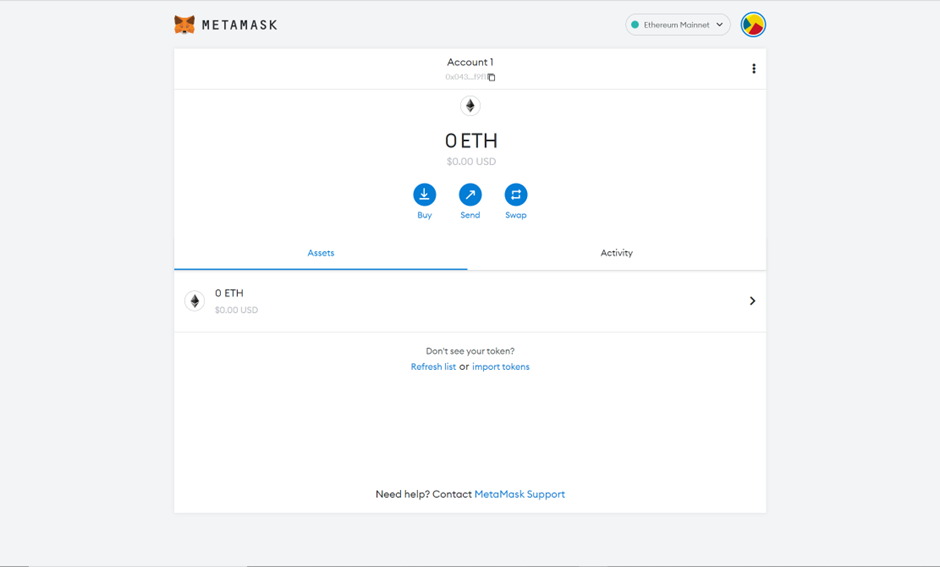Click the Refresh list link

pos(433,367)
